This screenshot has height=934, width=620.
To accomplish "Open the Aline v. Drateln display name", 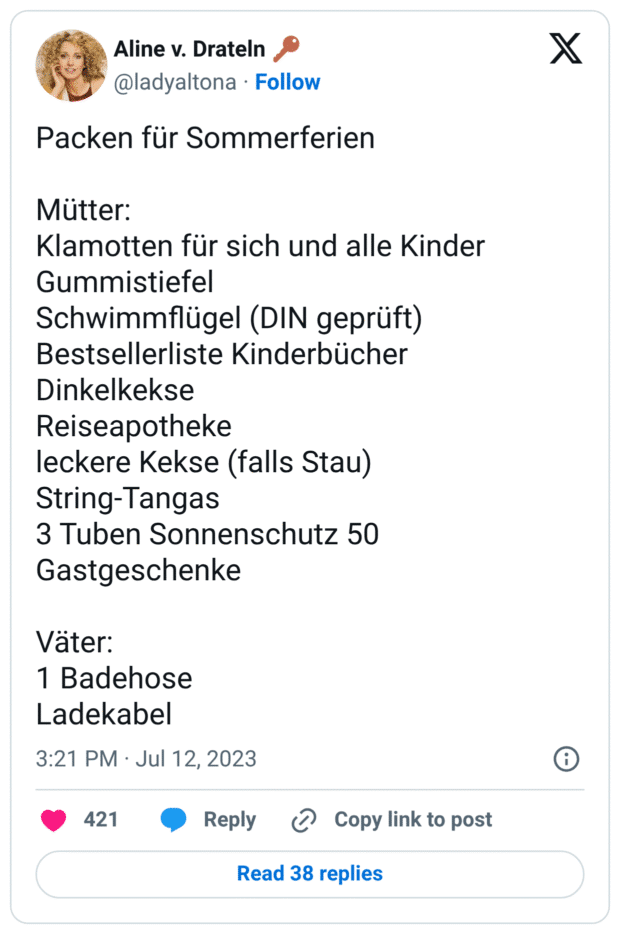I will [189, 49].
